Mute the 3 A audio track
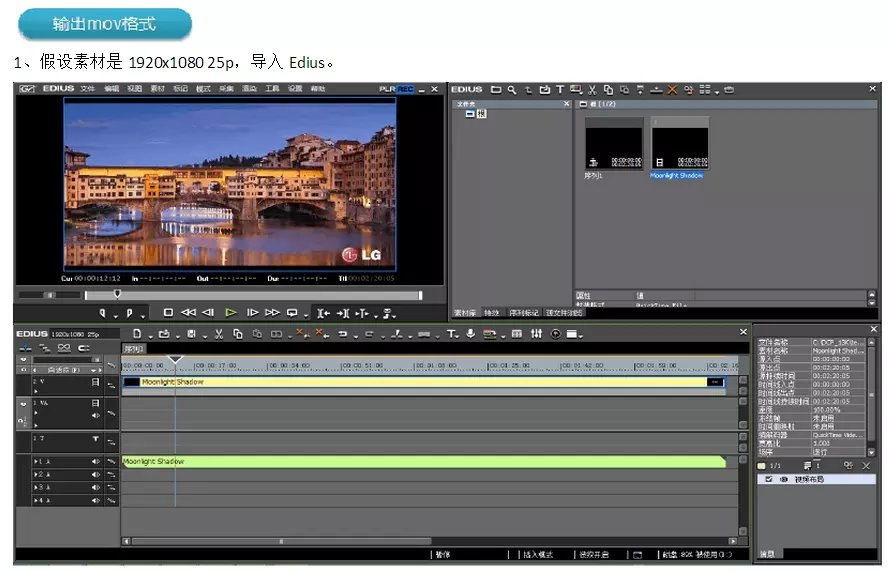Viewport: 890px width, 571px height. 95,488
